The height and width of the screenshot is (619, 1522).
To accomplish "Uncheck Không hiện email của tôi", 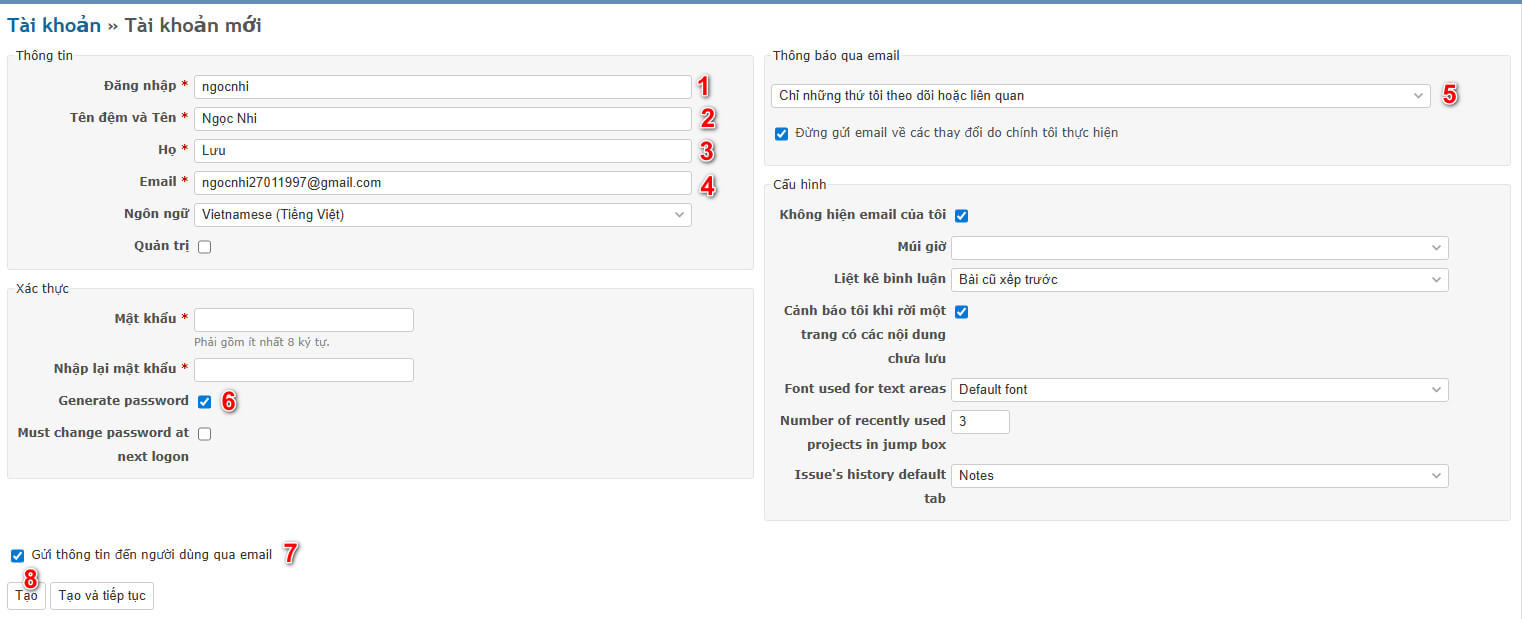I will 962,216.
